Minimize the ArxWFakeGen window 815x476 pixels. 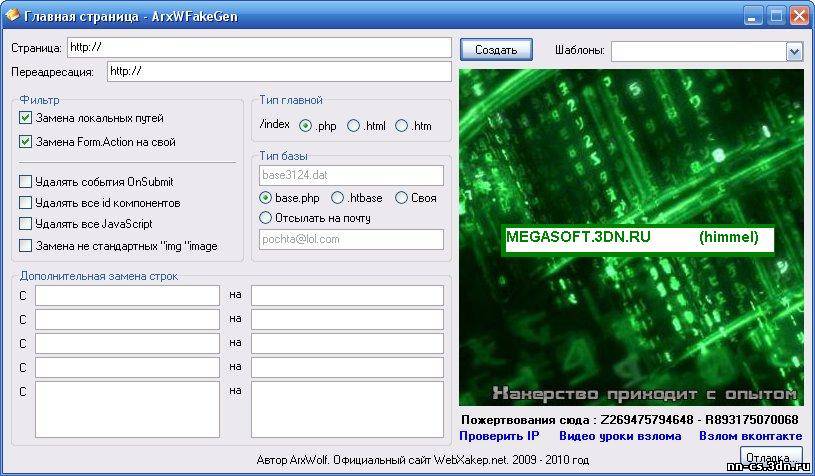[x=752, y=16]
